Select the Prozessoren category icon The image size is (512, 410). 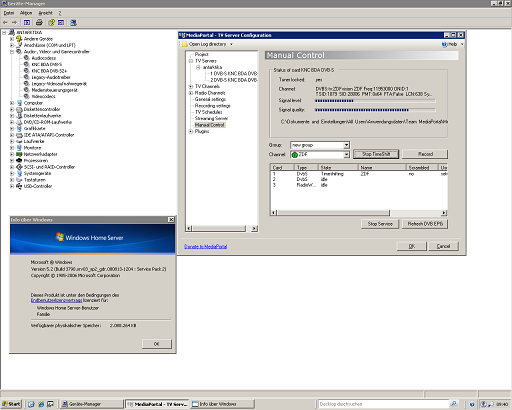(19, 161)
